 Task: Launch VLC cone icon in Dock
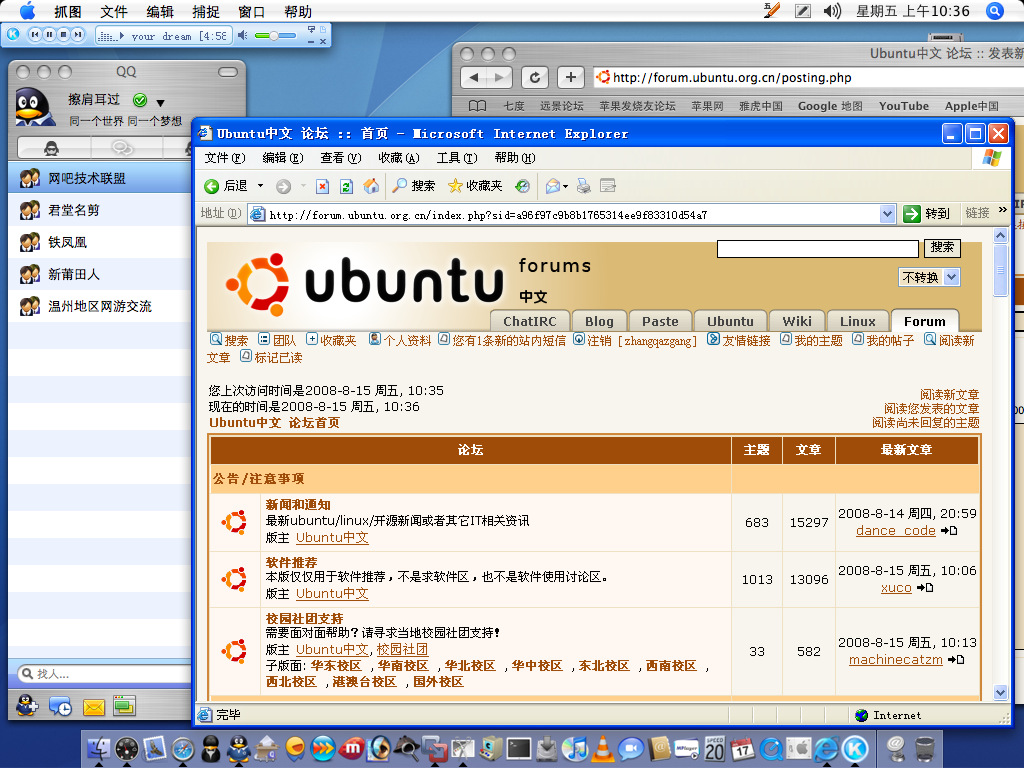603,748
